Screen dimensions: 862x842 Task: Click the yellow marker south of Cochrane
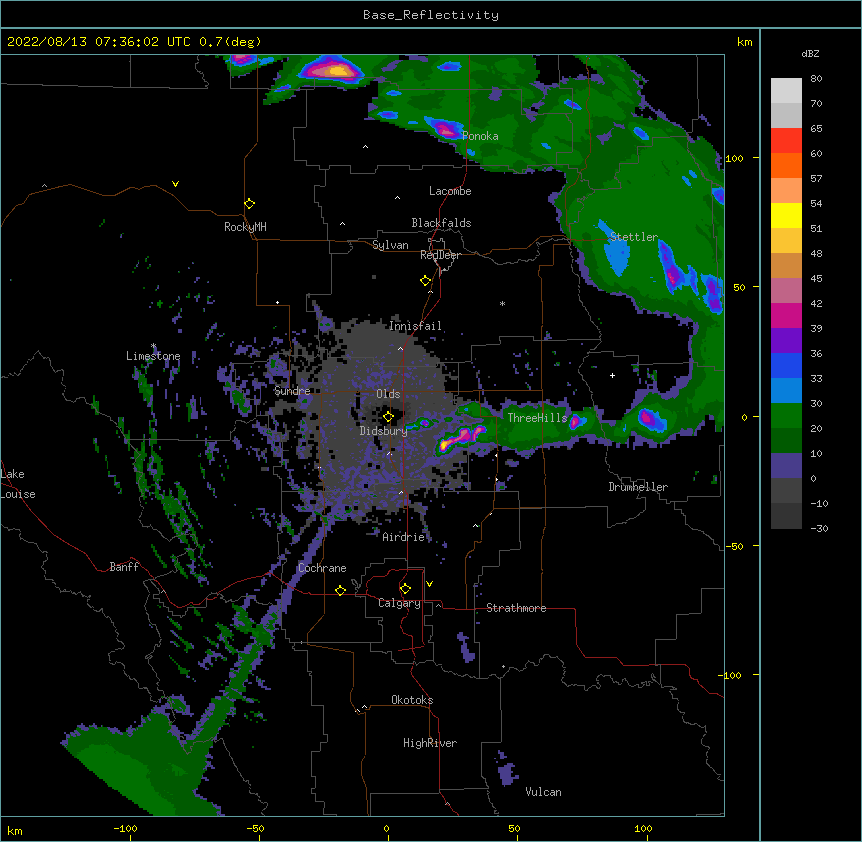(340, 590)
